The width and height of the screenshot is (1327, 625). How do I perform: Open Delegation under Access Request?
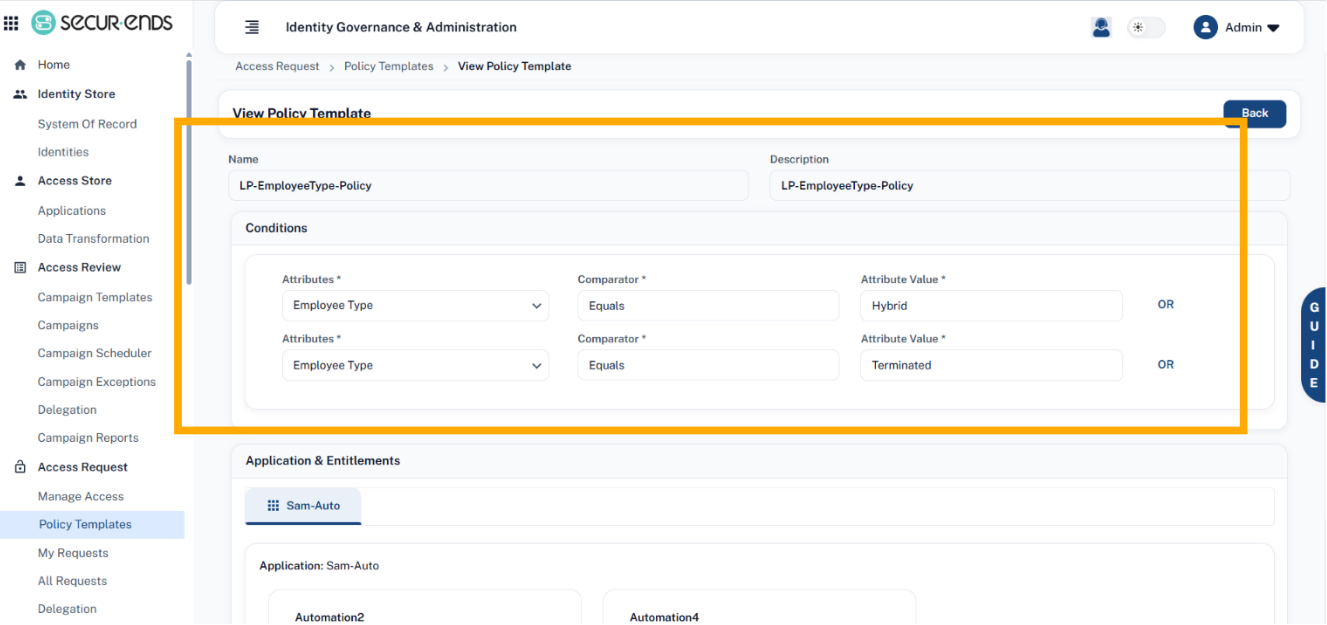coord(67,609)
